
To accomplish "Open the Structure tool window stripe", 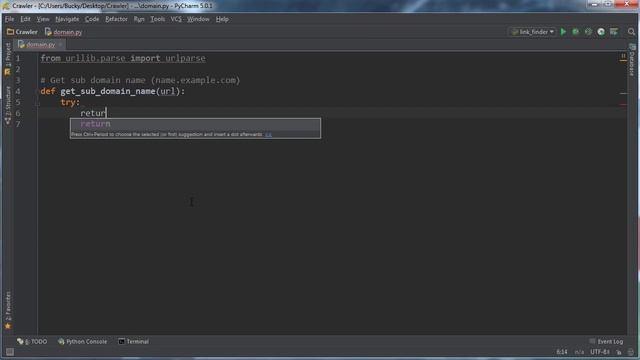I will 7,105.
